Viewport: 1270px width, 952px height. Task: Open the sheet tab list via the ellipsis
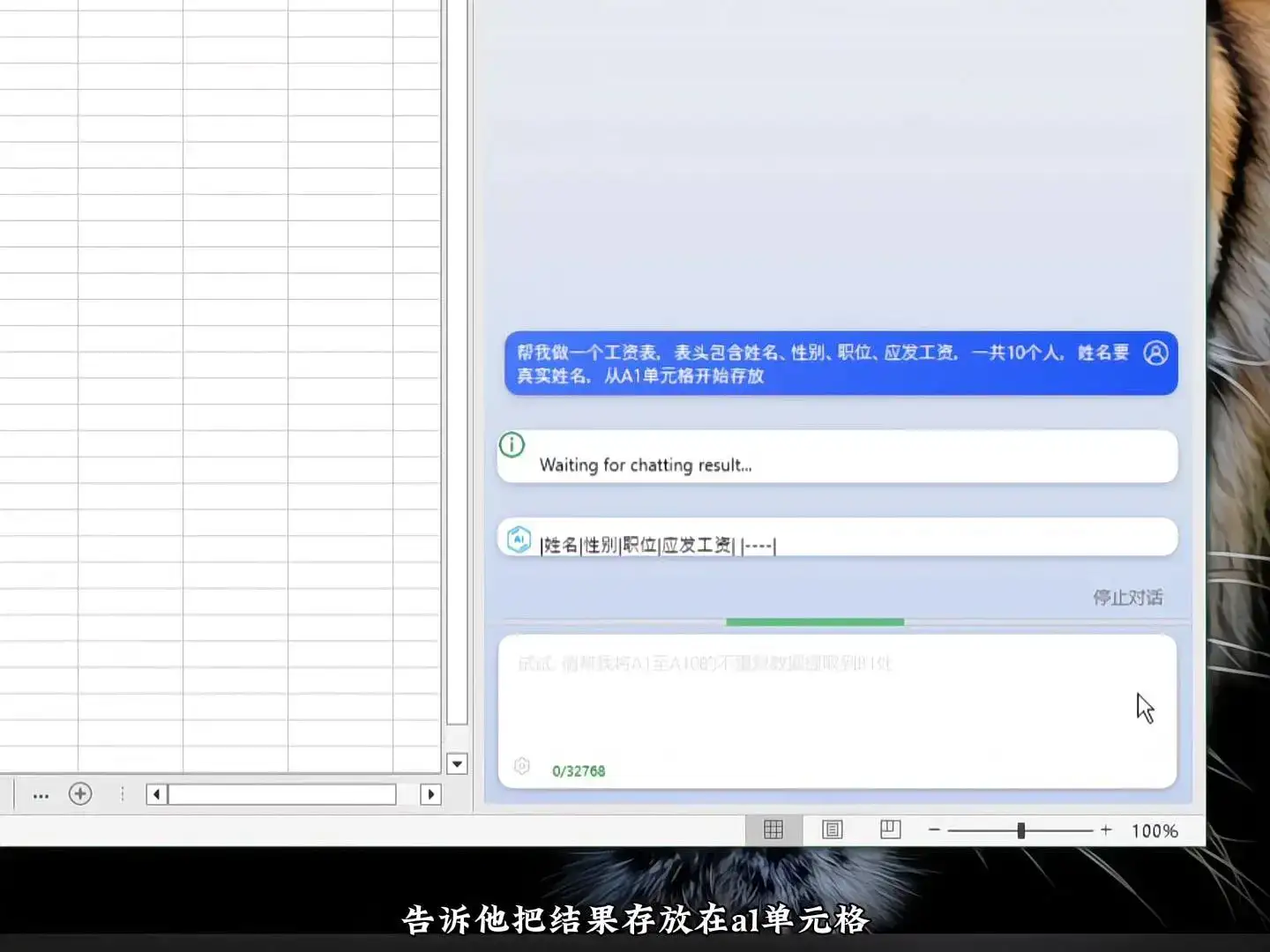pos(41,794)
